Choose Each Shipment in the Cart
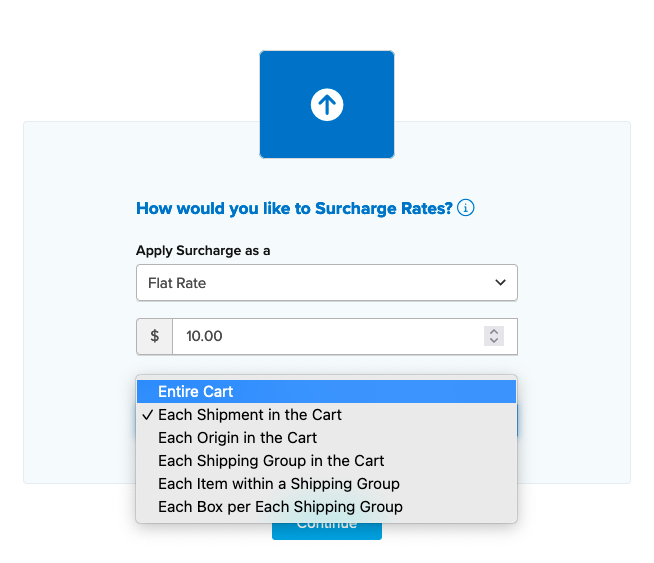This screenshot has width=654, height=563. 250,415
